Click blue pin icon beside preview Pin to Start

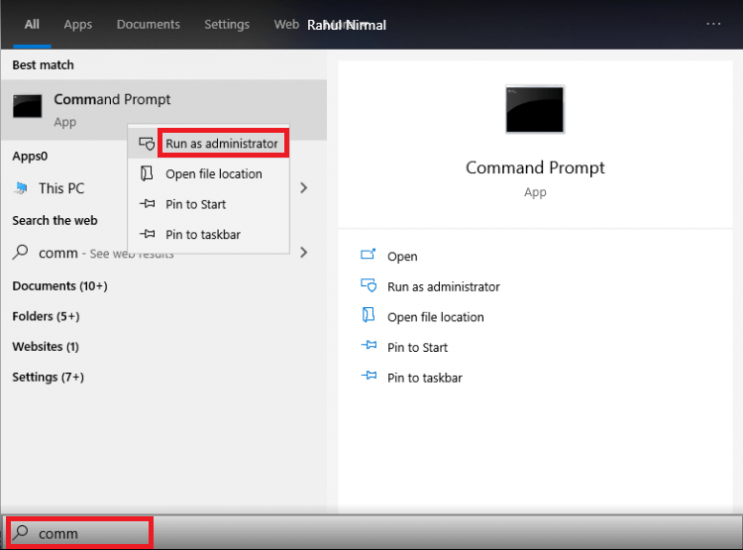(x=369, y=345)
